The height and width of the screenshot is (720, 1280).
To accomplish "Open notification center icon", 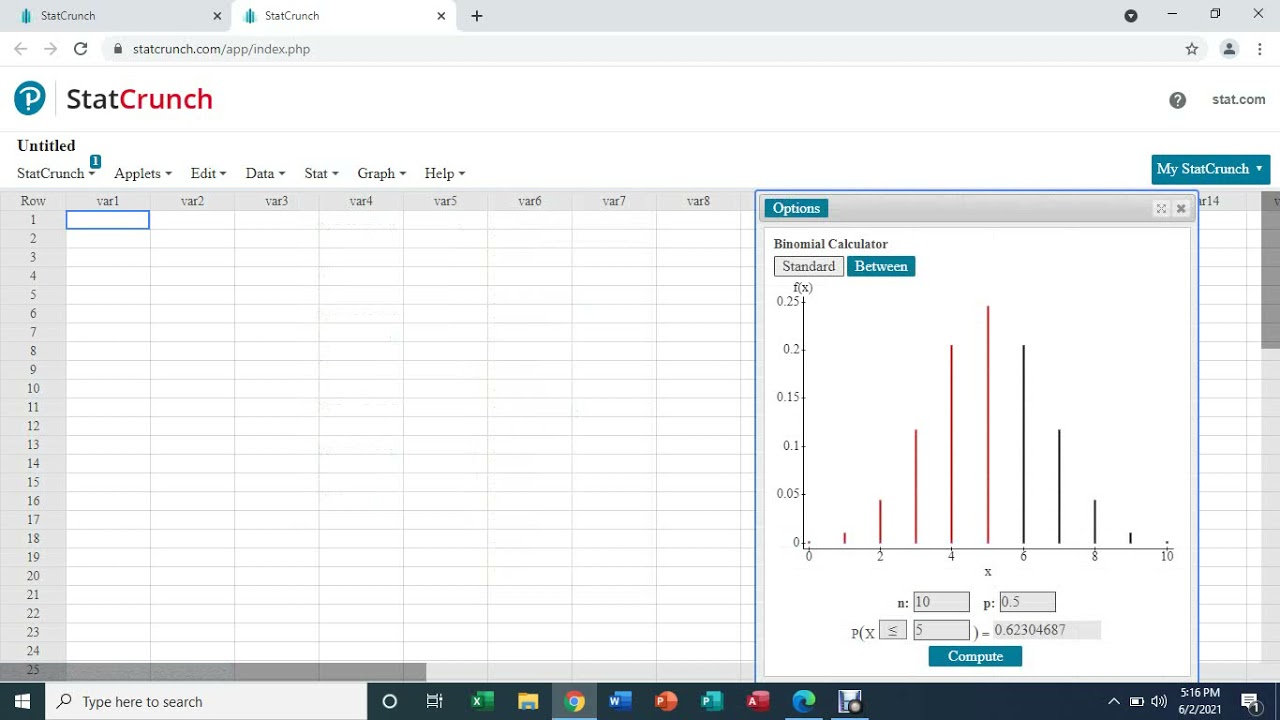I will 1249,701.
